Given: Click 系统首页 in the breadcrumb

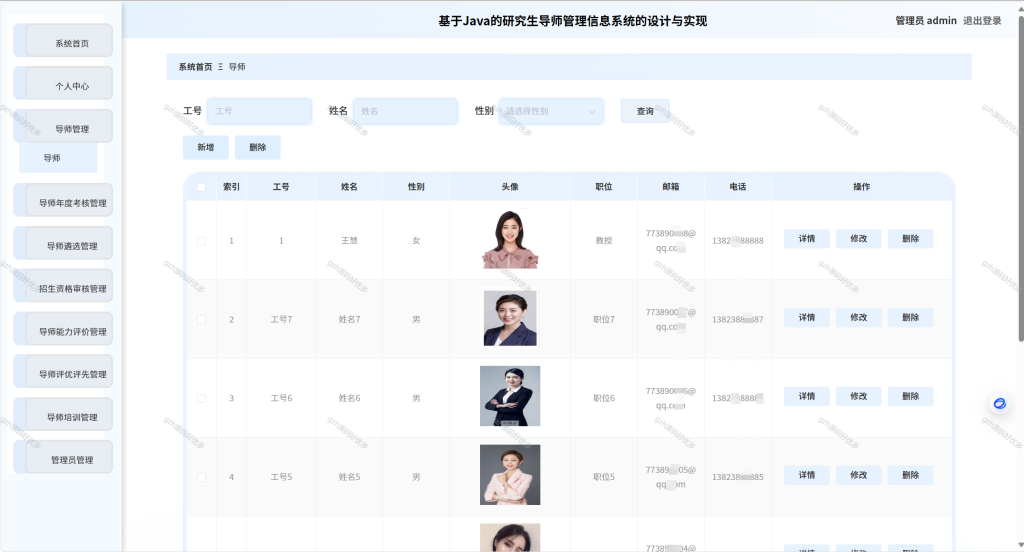Looking at the screenshot, I should point(195,67).
